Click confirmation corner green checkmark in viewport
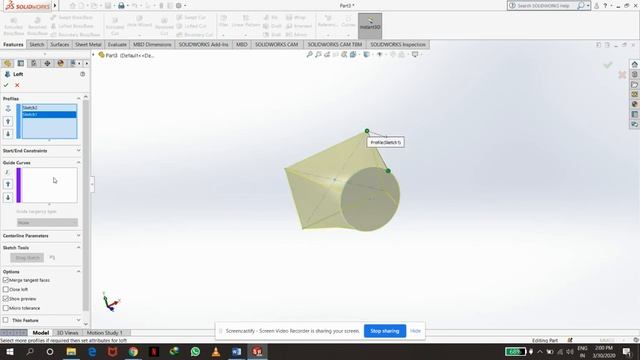This screenshot has width=640, height=360. point(608,64)
